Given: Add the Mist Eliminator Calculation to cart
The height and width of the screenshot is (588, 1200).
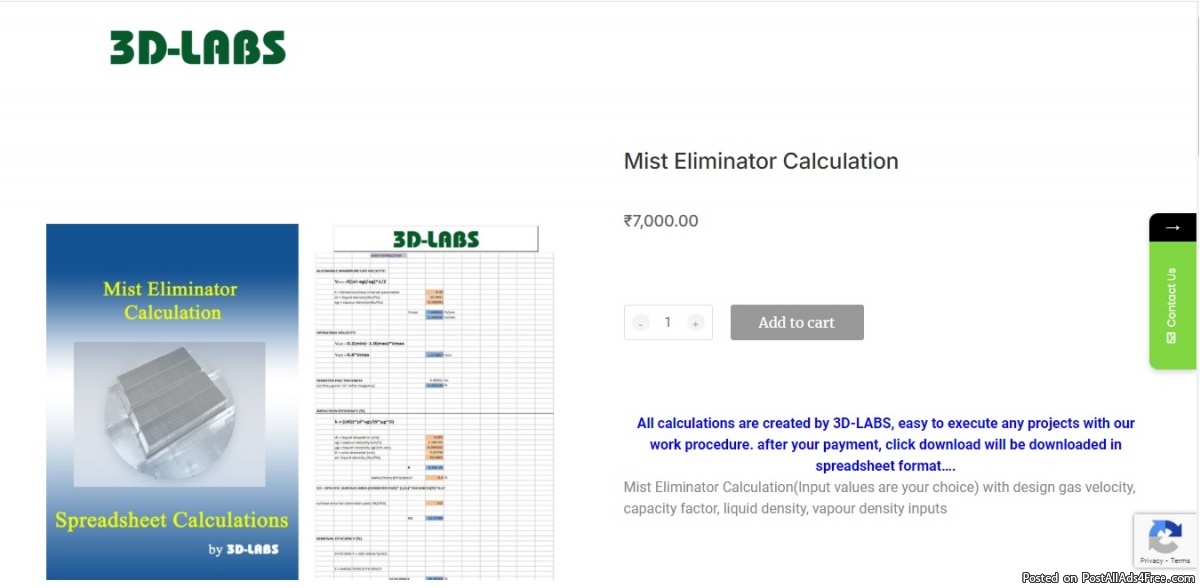Looking at the screenshot, I should [796, 323].
